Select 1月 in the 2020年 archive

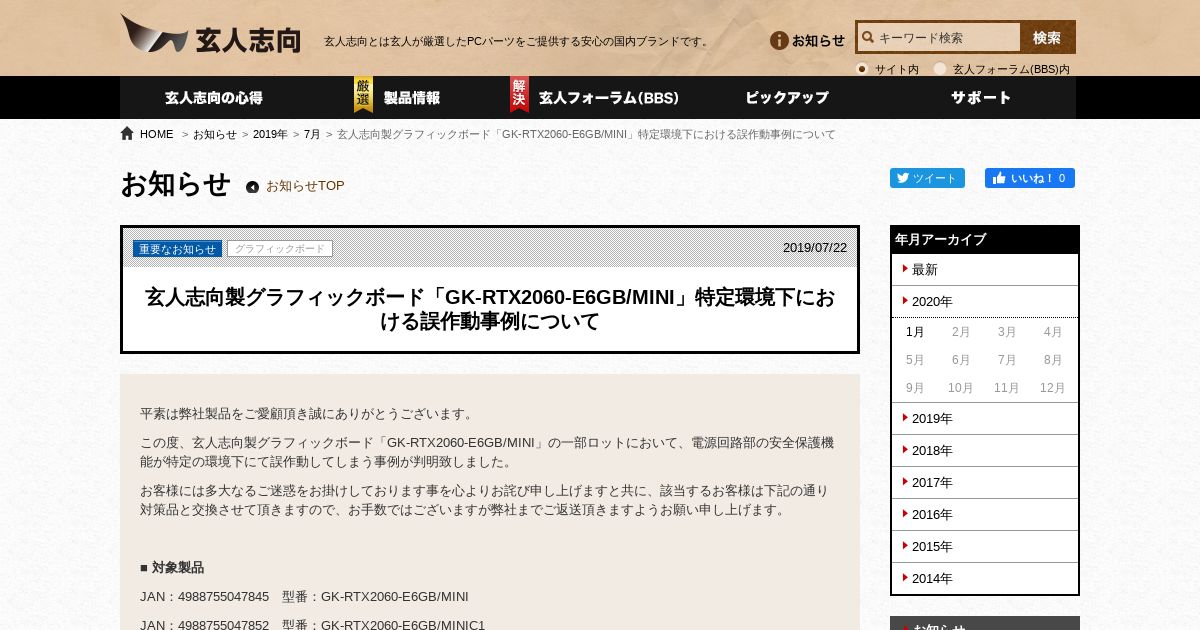click(x=915, y=332)
